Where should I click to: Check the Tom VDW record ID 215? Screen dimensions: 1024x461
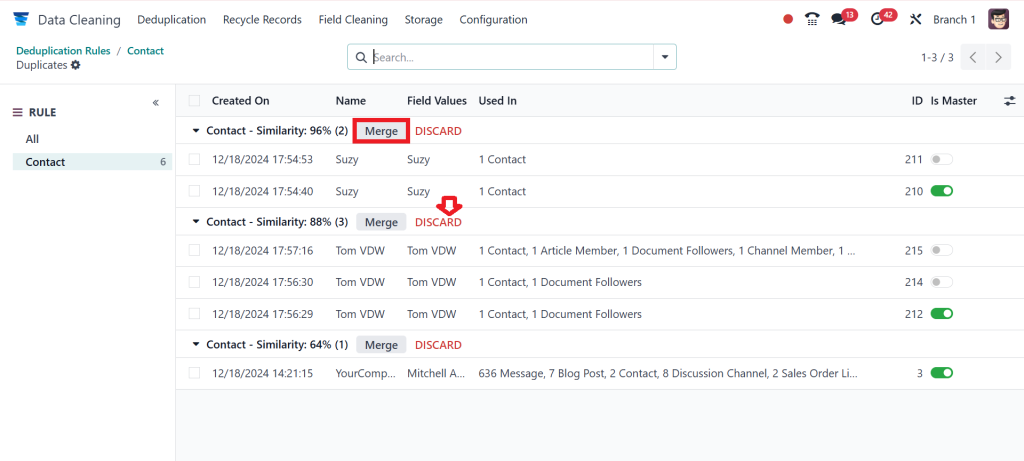pyautogui.click(x=194, y=250)
